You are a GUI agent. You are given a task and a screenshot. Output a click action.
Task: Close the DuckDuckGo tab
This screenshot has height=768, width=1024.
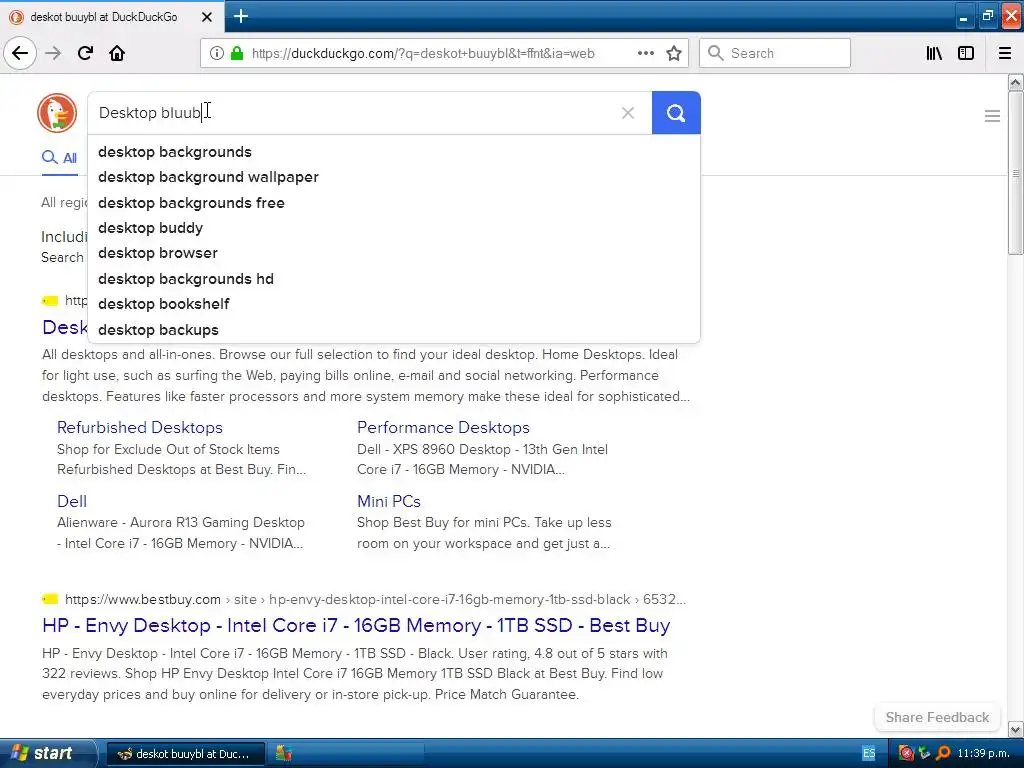[x=206, y=17]
